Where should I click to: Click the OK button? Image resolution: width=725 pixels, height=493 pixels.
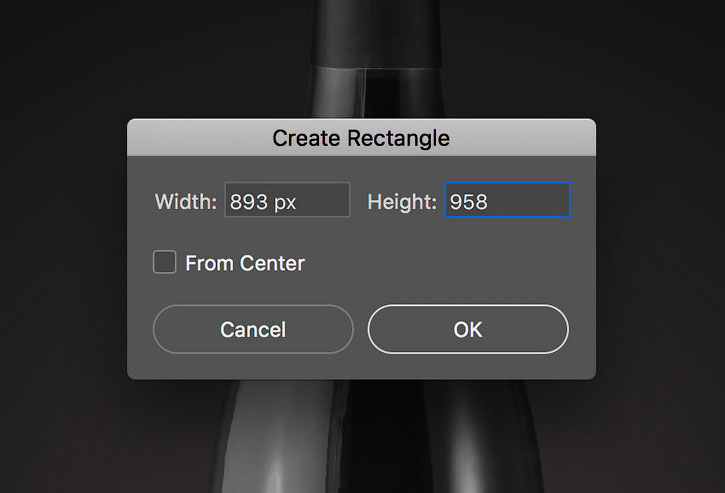pos(468,329)
